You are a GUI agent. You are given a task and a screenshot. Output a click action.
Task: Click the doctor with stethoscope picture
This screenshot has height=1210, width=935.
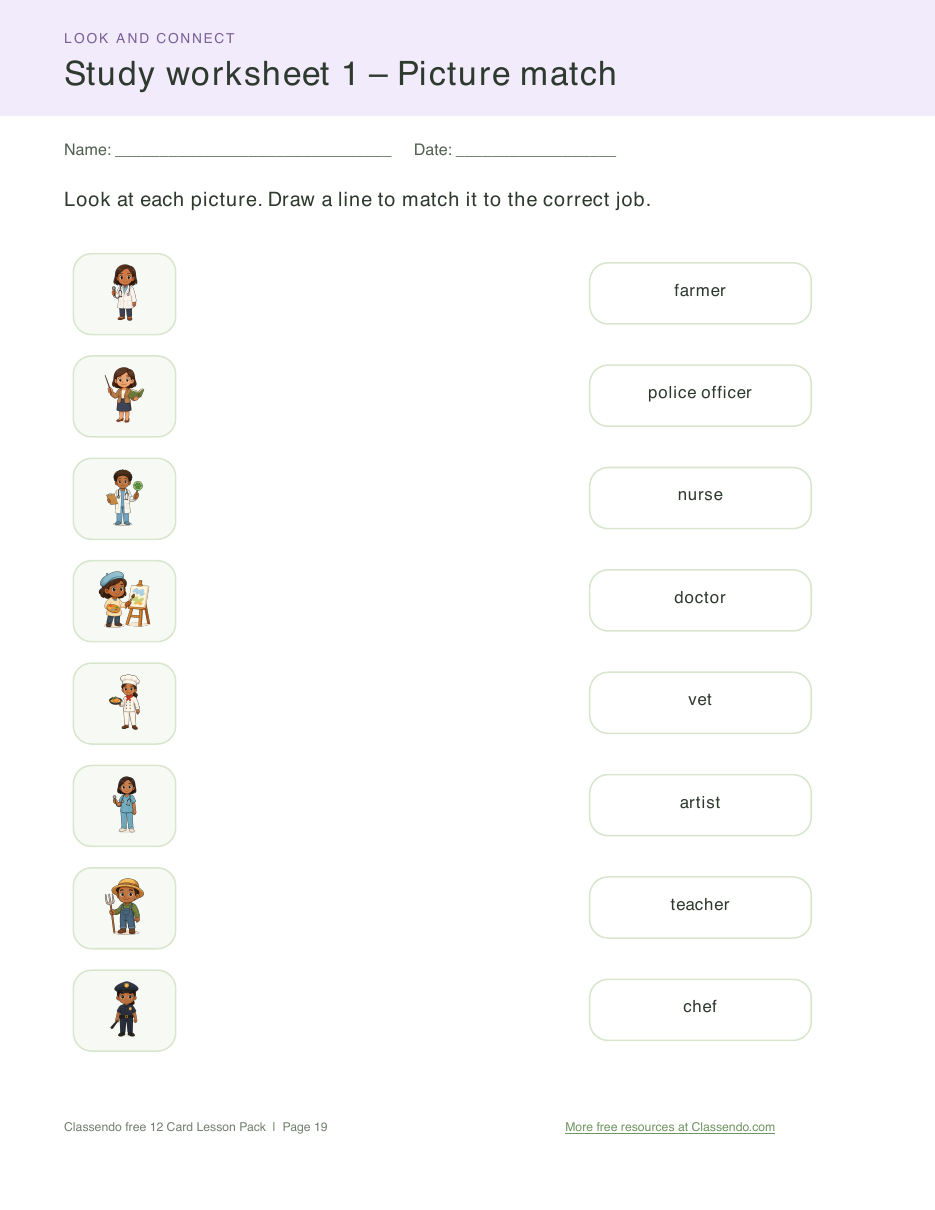point(124,294)
